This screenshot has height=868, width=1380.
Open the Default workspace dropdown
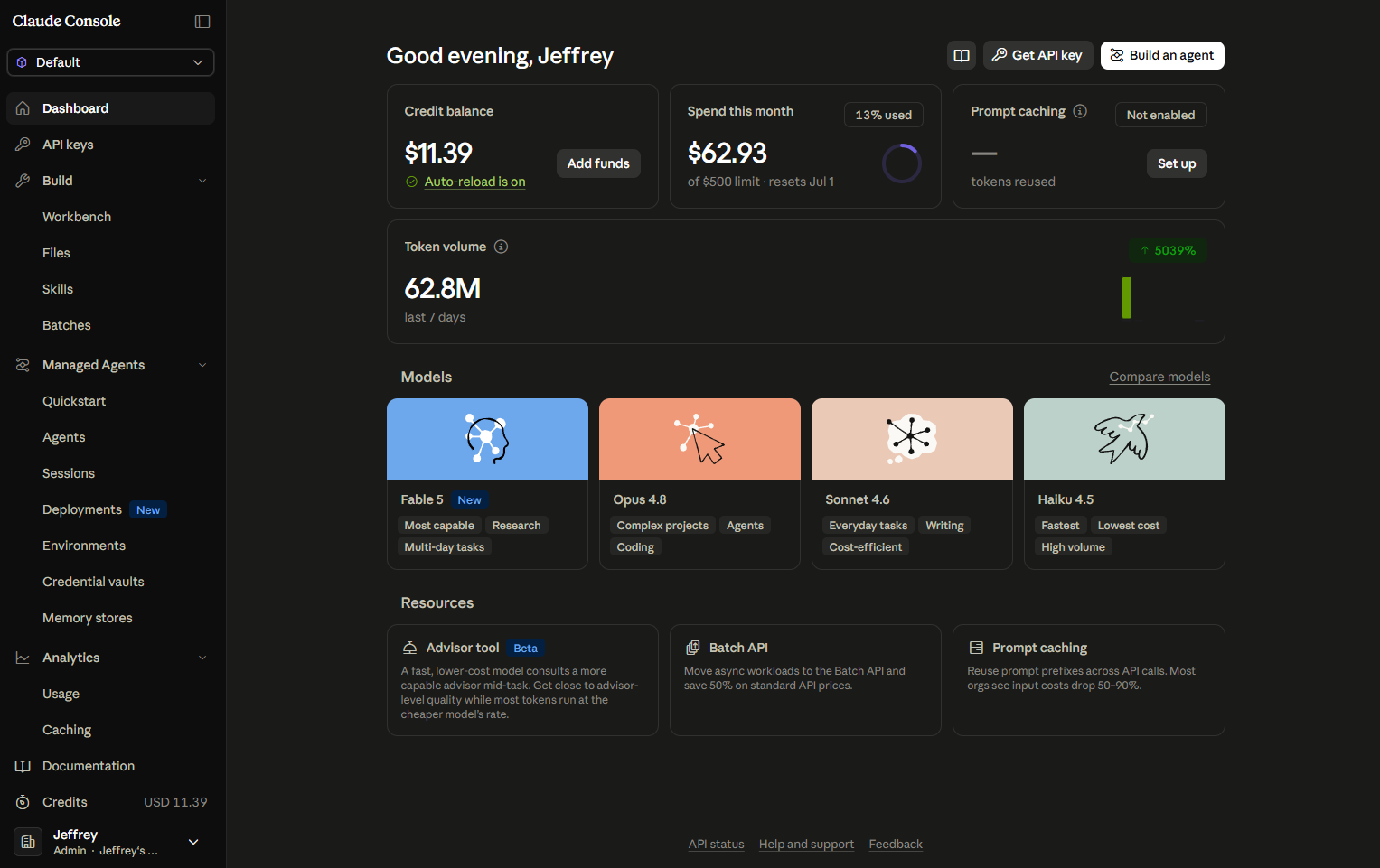pyautogui.click(x=110, y=62)
